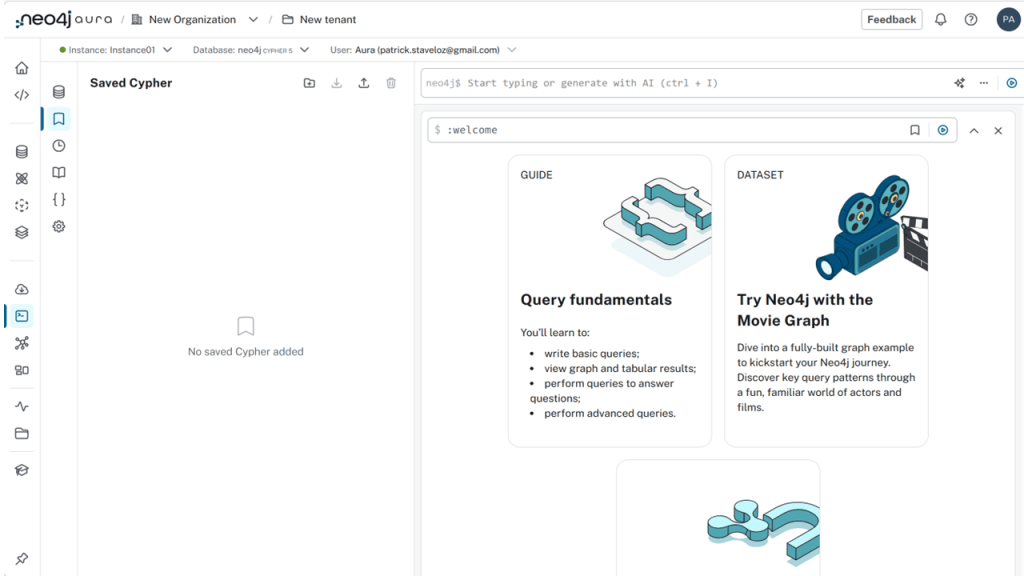Open the parameters curly braces panel
The height and width of the screenshot is (576, 1024).
pyautogui.click(x=59, y=200)
